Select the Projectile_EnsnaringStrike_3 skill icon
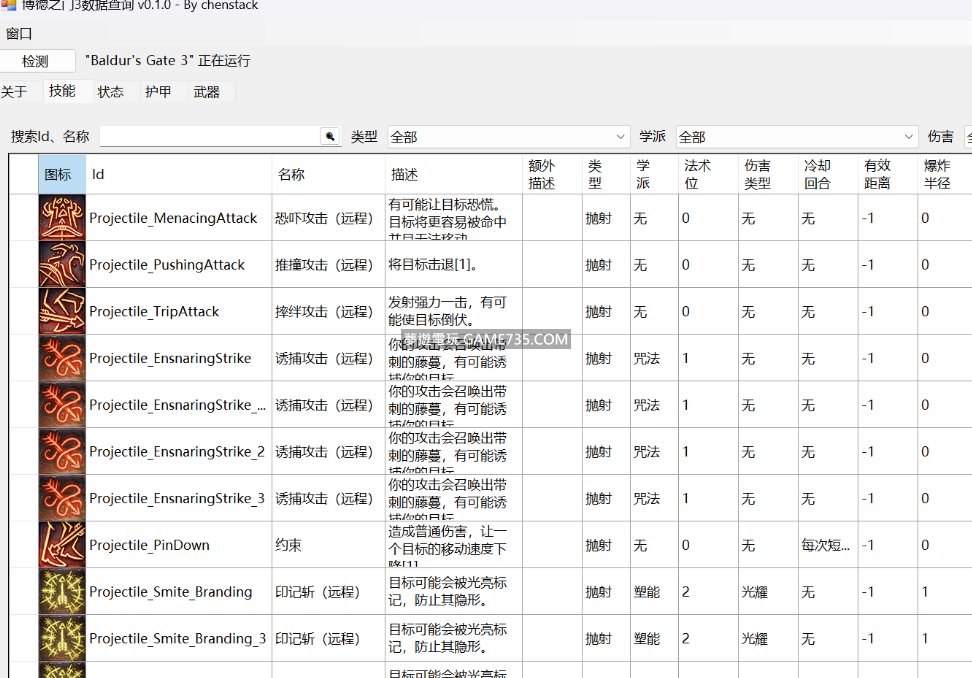 pyautogui.click(x=62, y=498)
